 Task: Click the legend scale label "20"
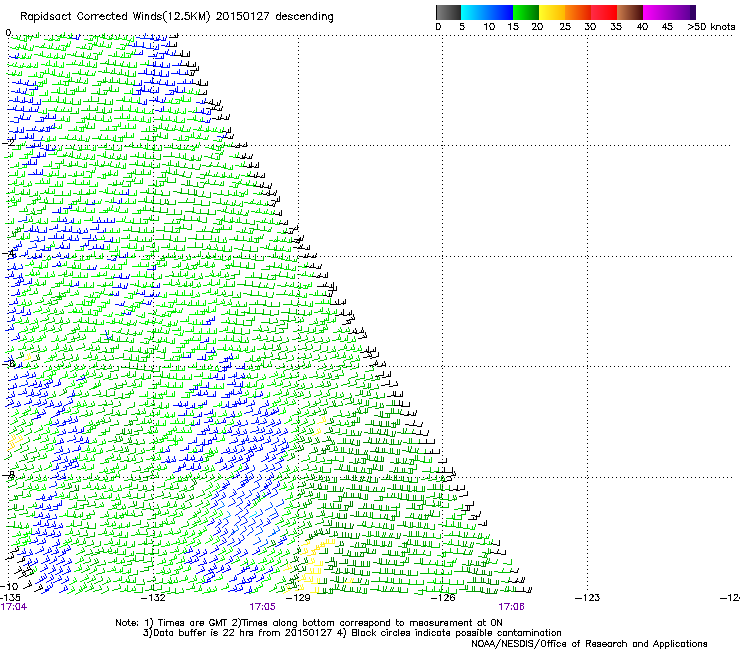click(537, 27)
